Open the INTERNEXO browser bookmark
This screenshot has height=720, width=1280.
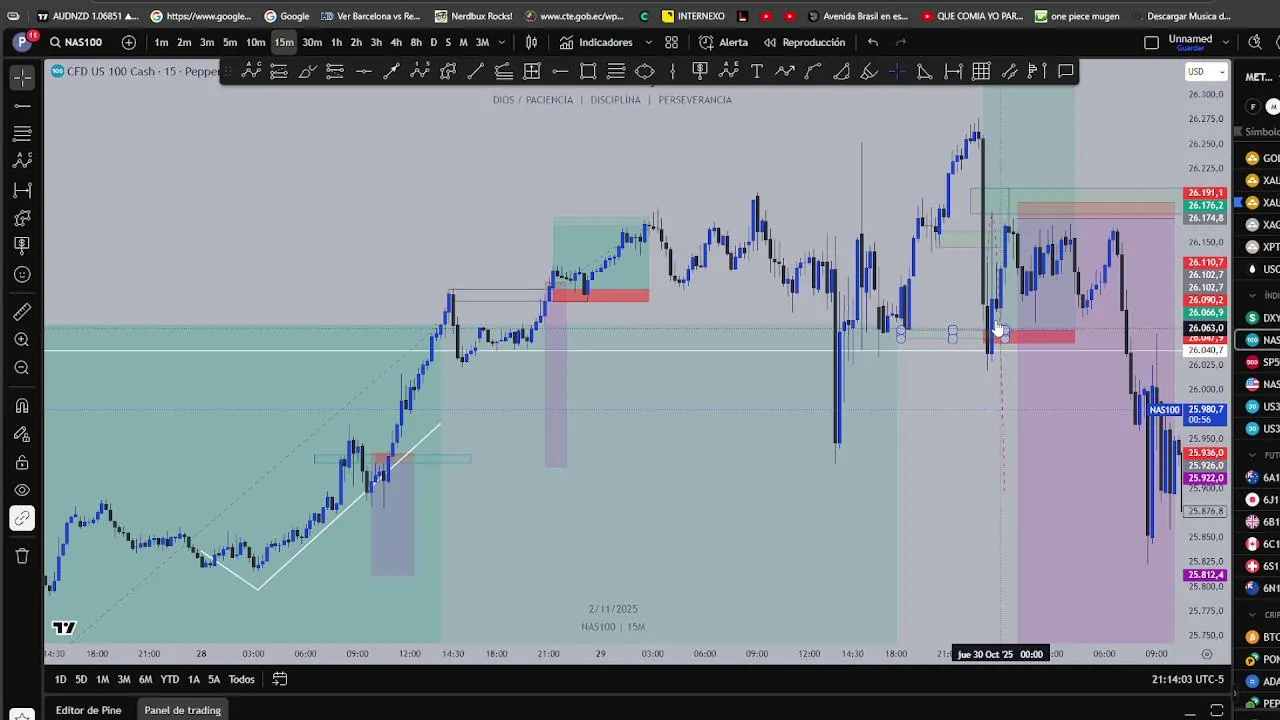pyautogui.click(x=693, y=16)
